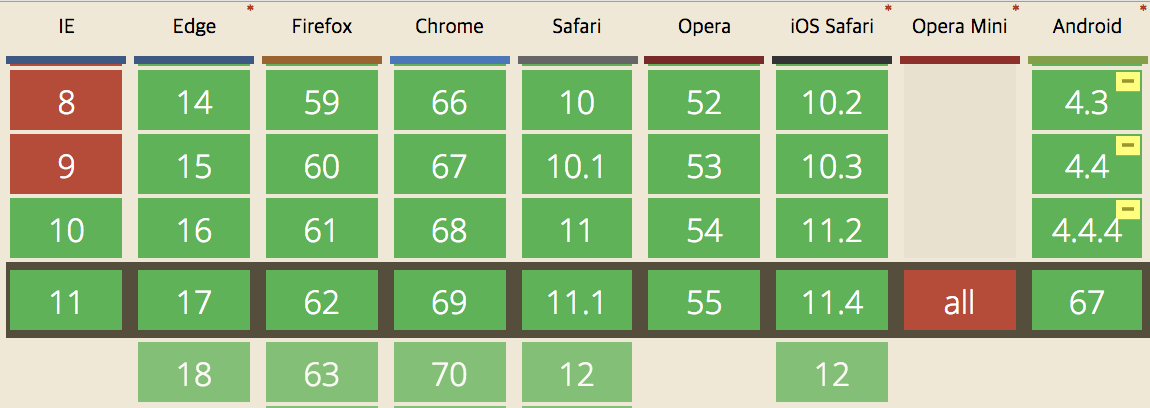Viewport: 1150px width, 408px height.
Task: Click the IE 10 support cell
Action: 66,227
